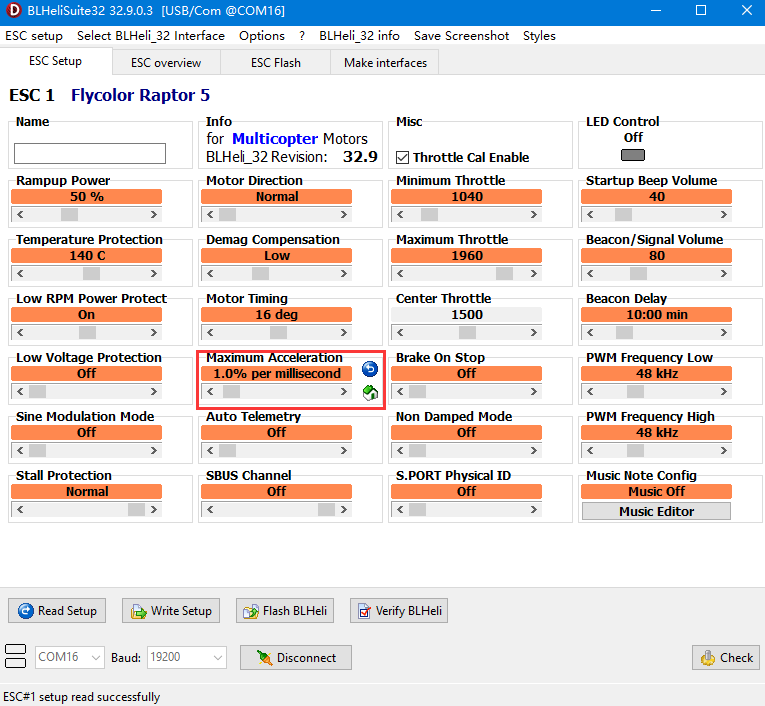Click the Rampup Power slider right arrow
Screen dimensions: 765x706
click(155, 214)
